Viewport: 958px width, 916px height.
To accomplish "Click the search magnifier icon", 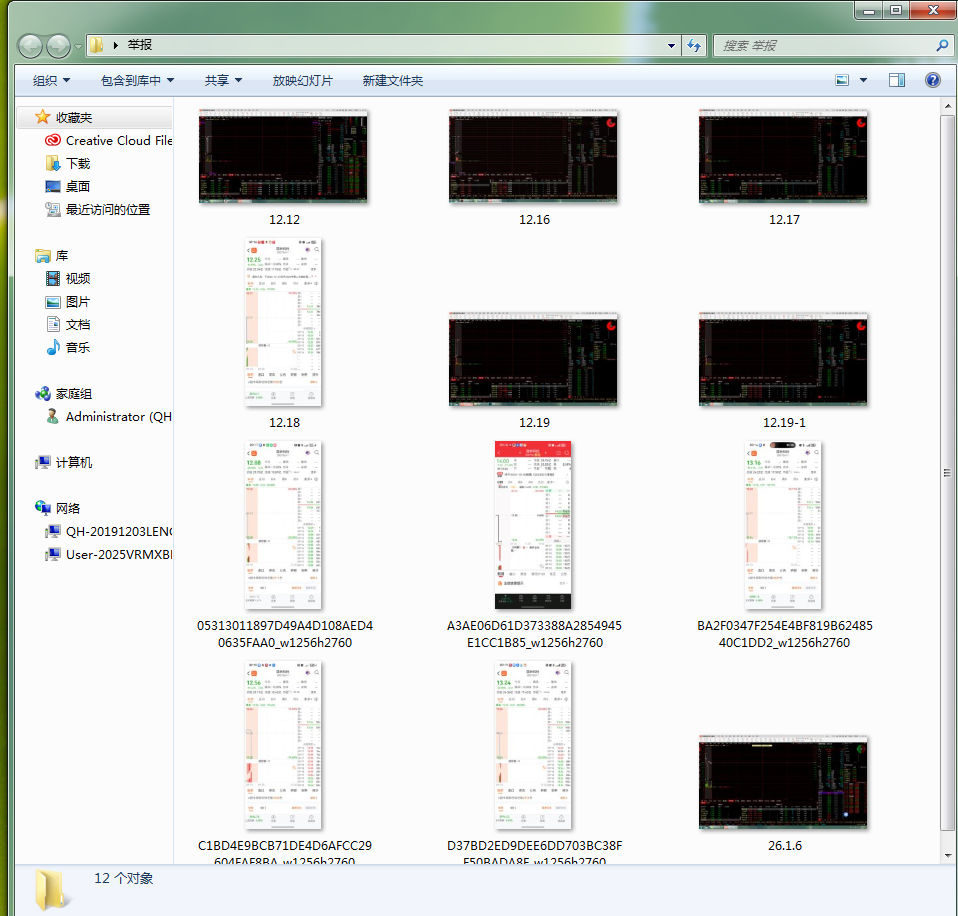I will [x=941, y=46].
